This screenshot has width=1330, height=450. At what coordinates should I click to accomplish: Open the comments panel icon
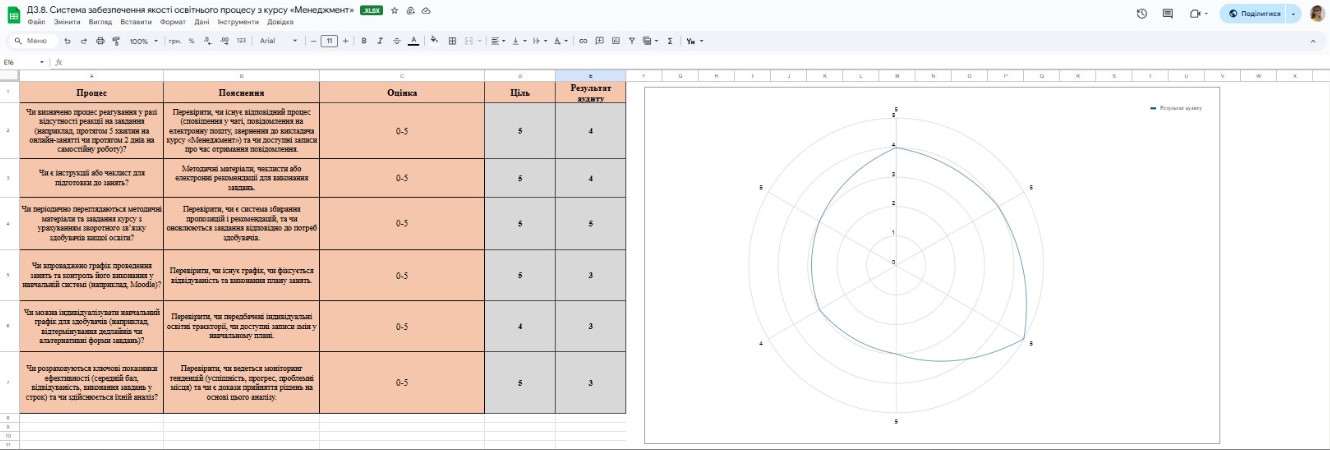(x=1168, y=14)
